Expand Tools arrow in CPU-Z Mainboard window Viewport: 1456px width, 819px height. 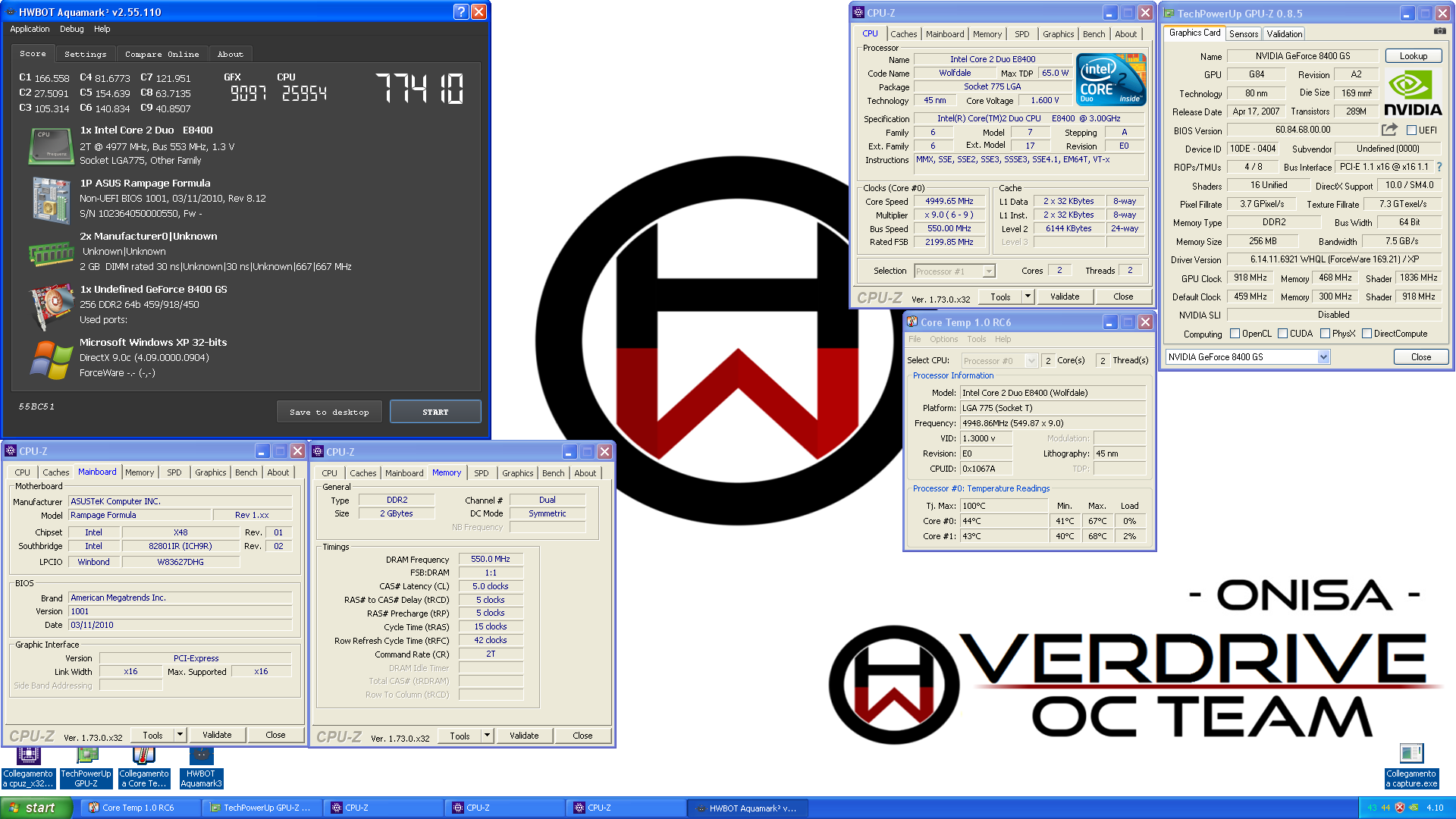[x=180, y=735]
